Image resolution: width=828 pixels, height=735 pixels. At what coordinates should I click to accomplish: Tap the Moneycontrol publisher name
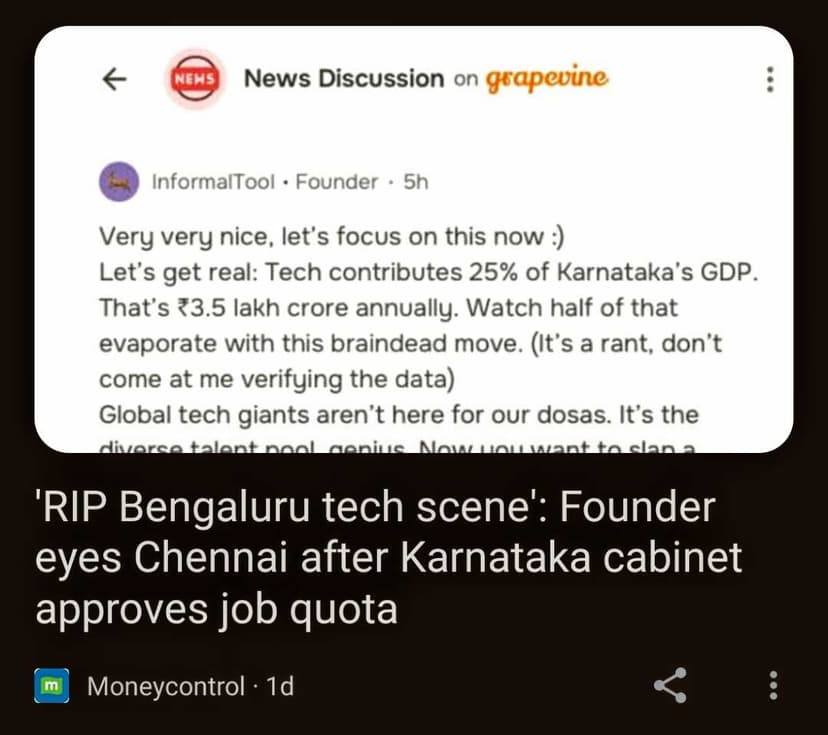click(x=166, y=686)
